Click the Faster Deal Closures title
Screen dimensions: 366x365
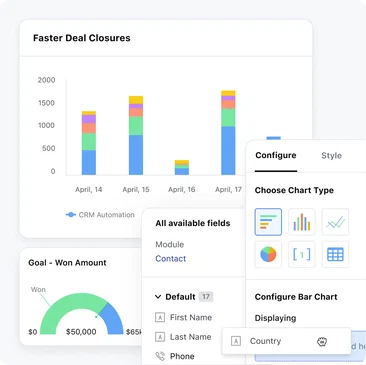click(82, 38)
